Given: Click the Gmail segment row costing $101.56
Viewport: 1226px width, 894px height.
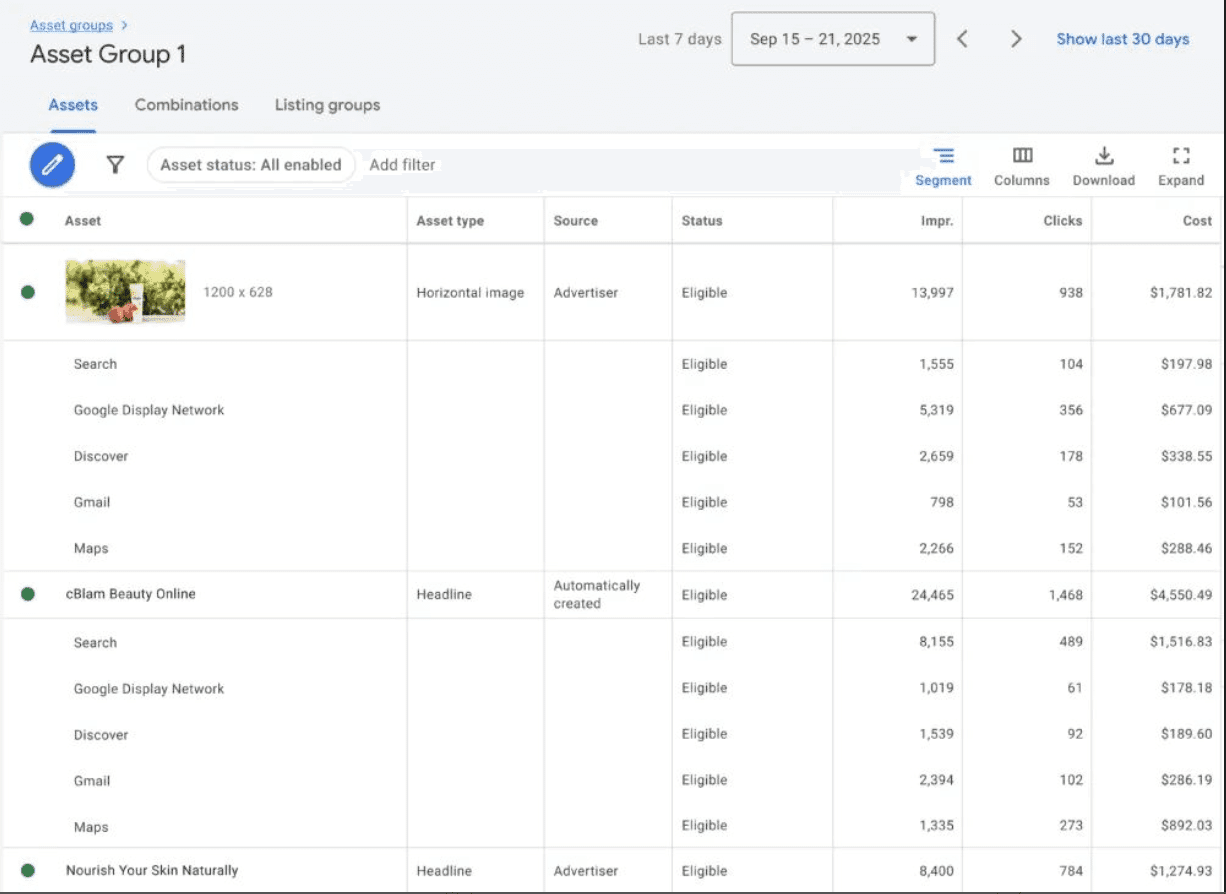Looking at the screenshot, I should click(613, 502).
